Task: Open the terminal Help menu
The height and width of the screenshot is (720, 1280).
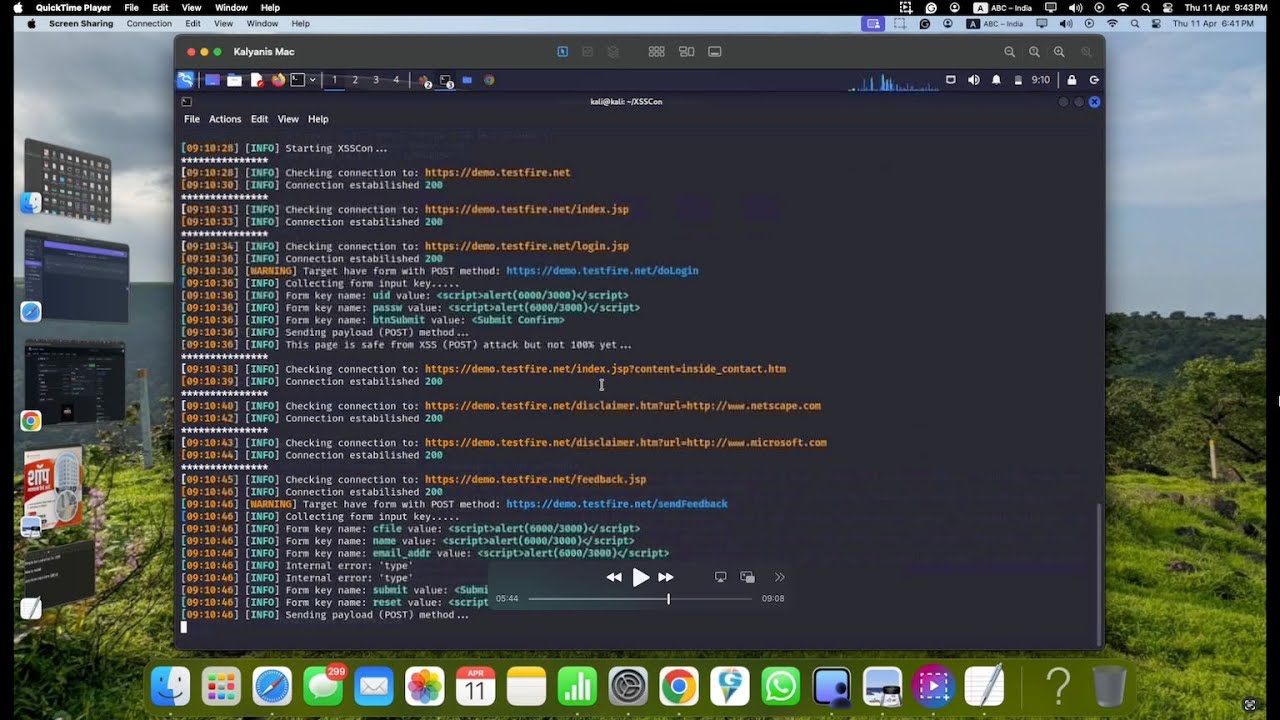Action: pyautogui.click(x=318, y=119)
